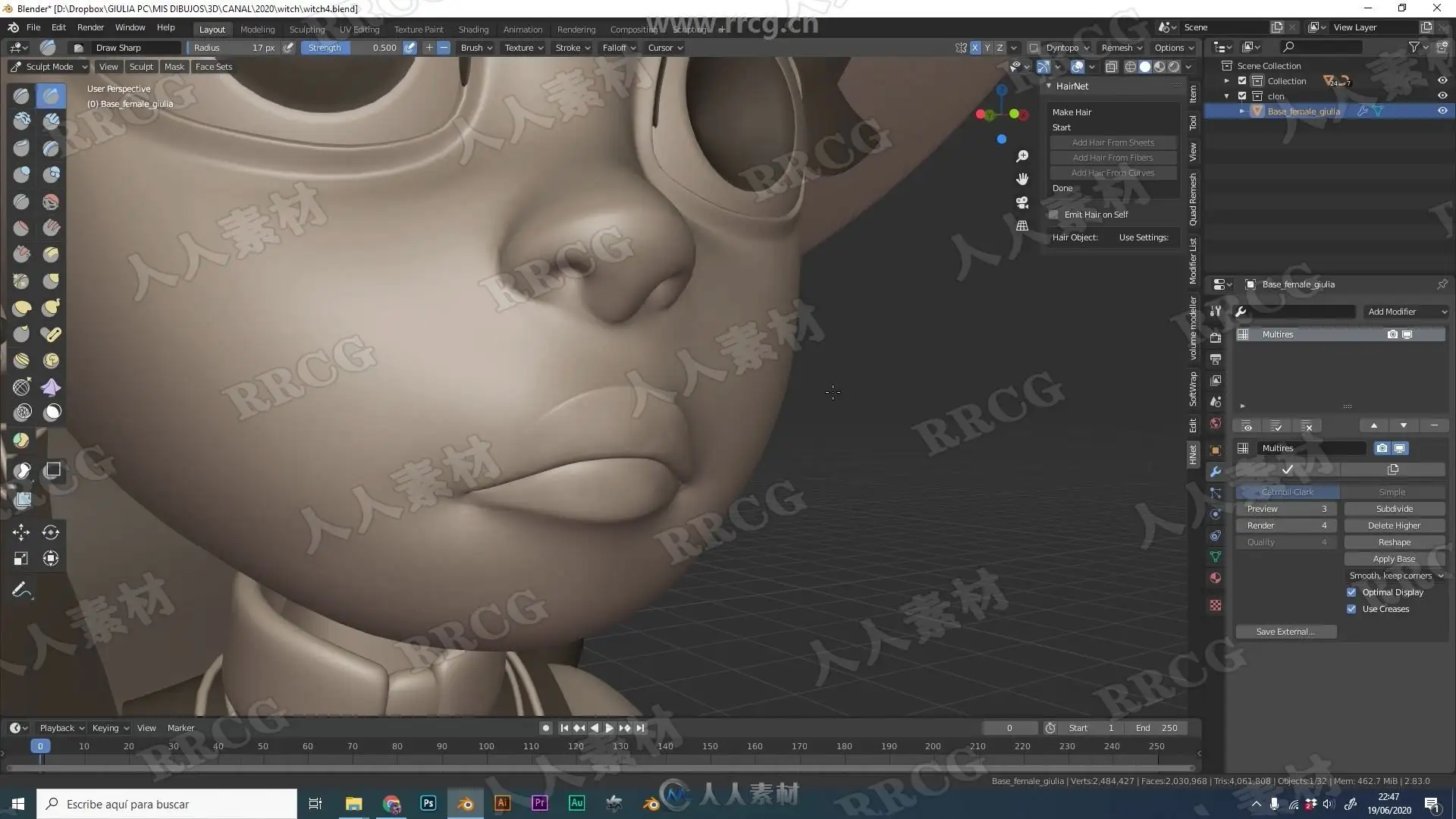Open Blender from Windows taskbar
This screenshot has width=1456, height=819.
[x=466, y=804]
